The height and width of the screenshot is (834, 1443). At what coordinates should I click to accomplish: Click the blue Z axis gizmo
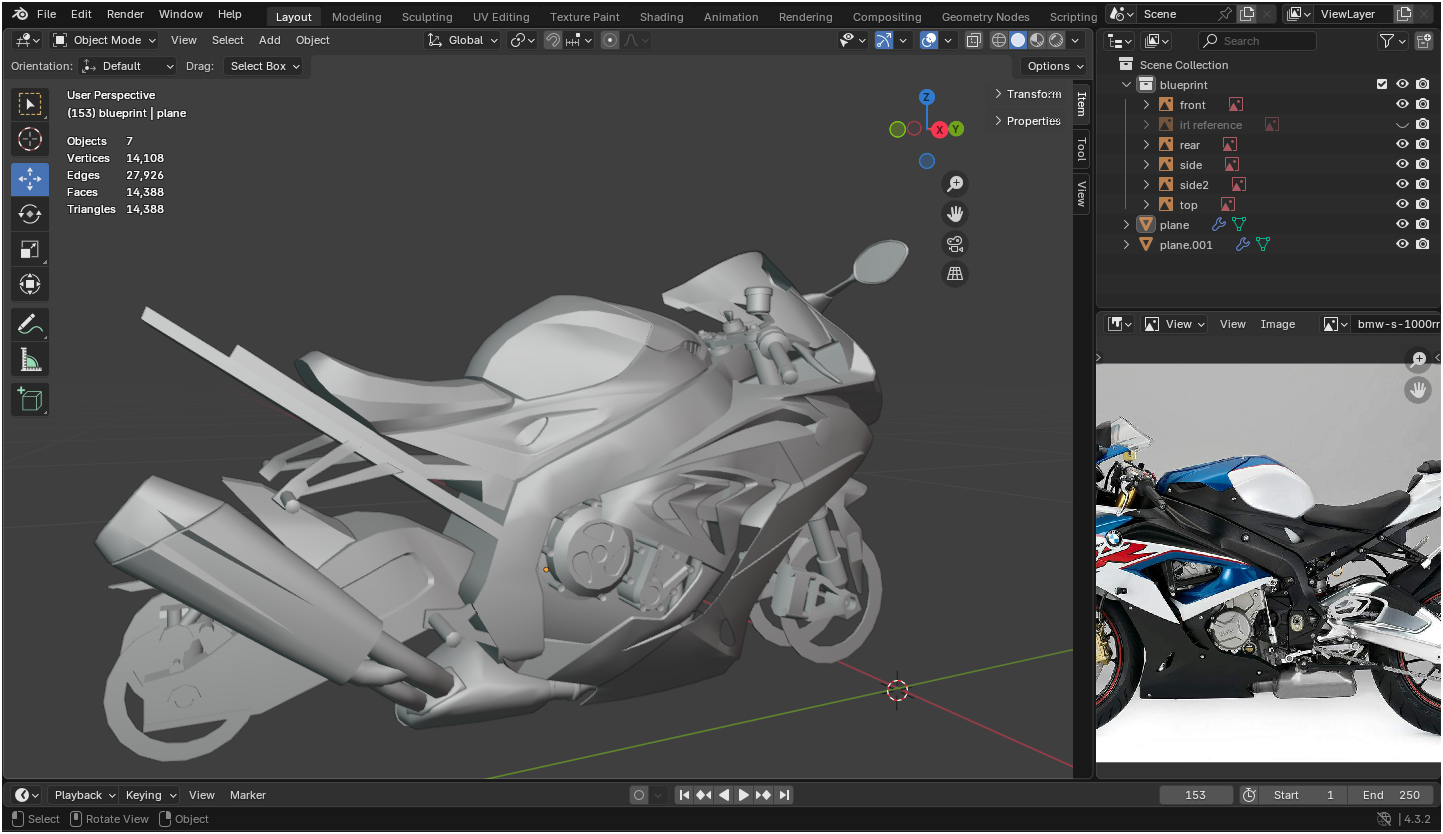[927, 97]
